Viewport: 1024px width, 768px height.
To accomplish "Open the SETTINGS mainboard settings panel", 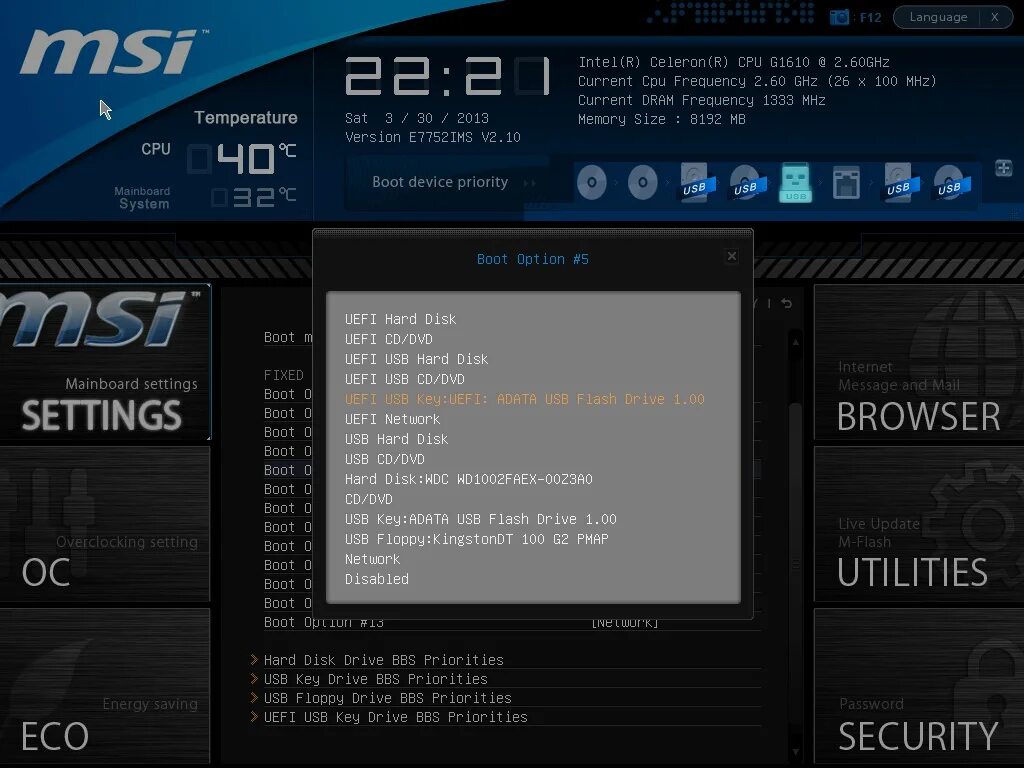I will (x=104, y=362).
